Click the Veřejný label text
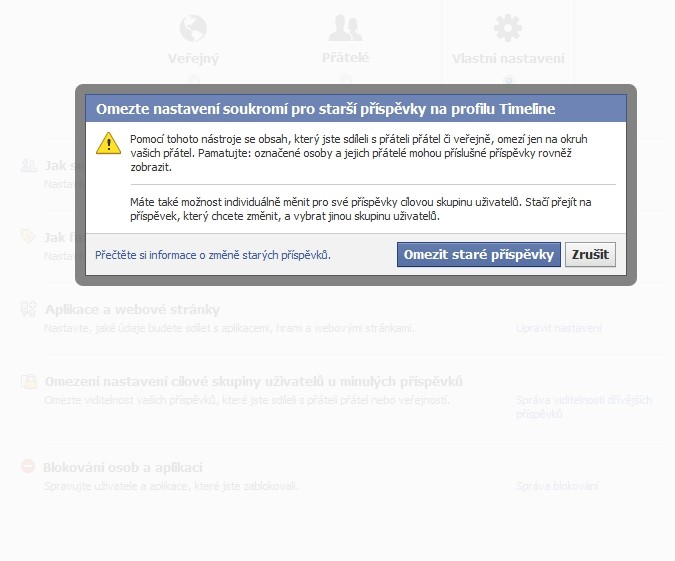The height and width of the screenshot is (561, 675). pos(193,58)
